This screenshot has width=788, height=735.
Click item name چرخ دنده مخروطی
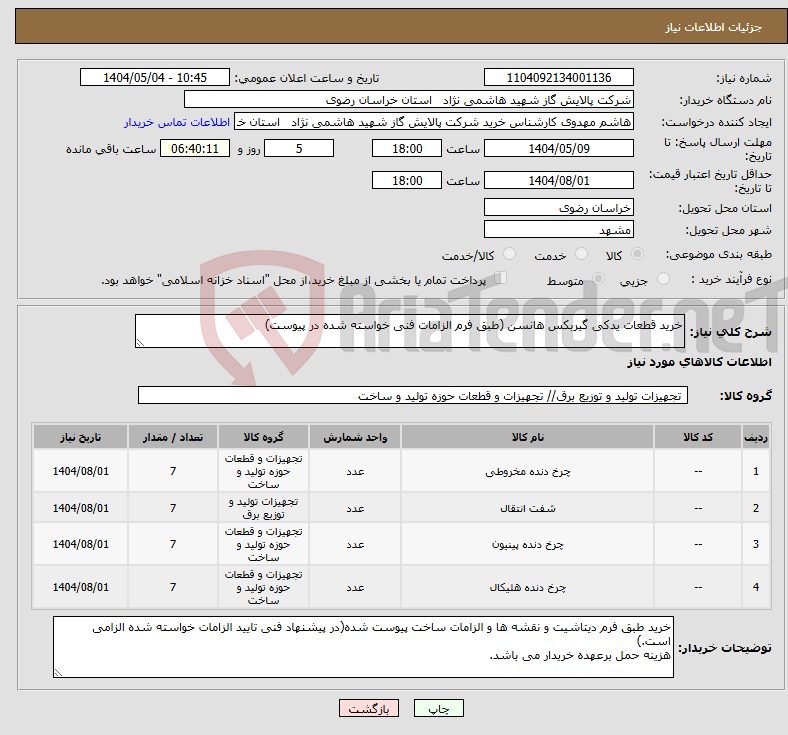tap(528, 471)
